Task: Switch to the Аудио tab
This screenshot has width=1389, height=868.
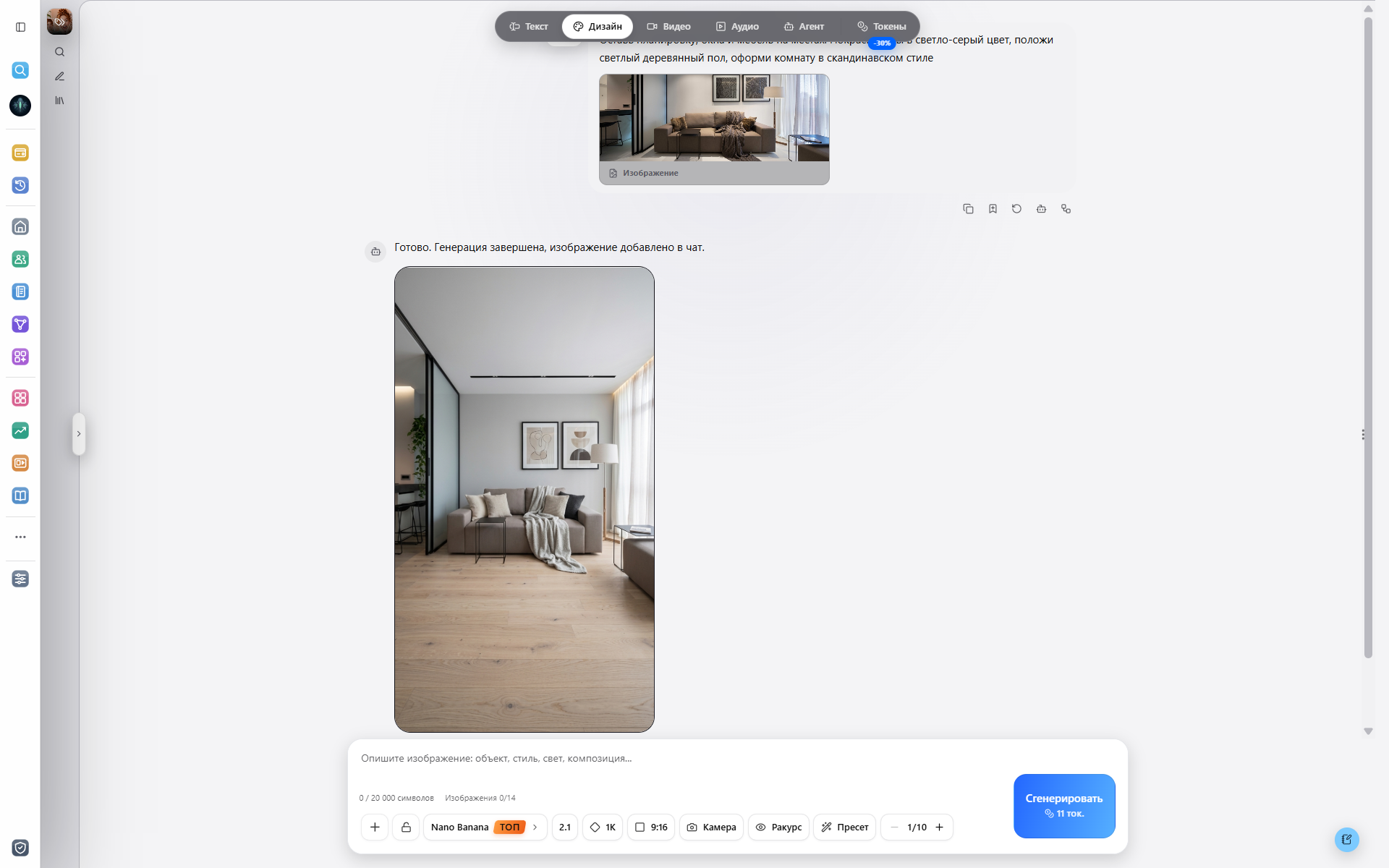Action: click(737, 27)
